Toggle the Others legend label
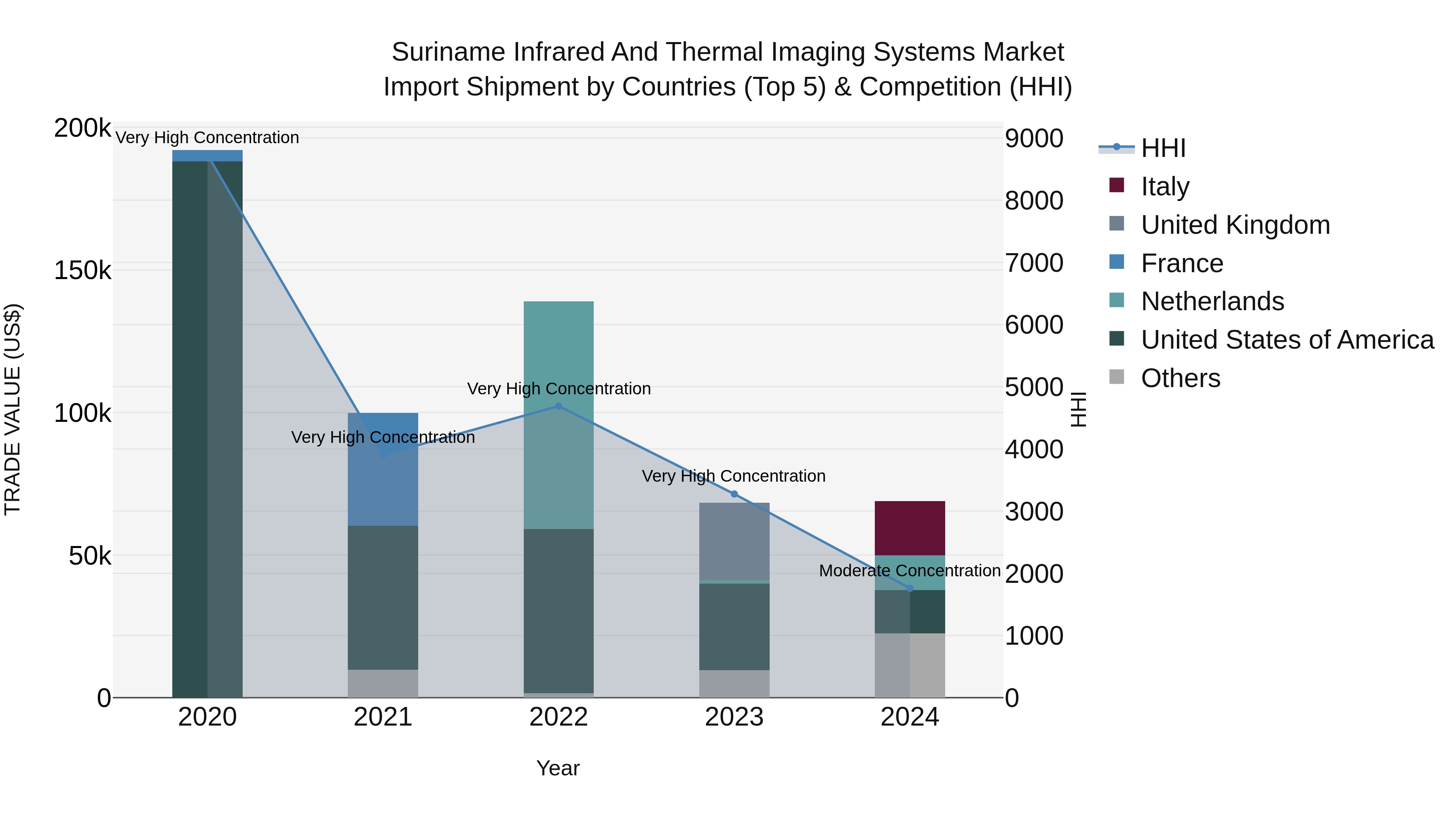 (1181, 378)
